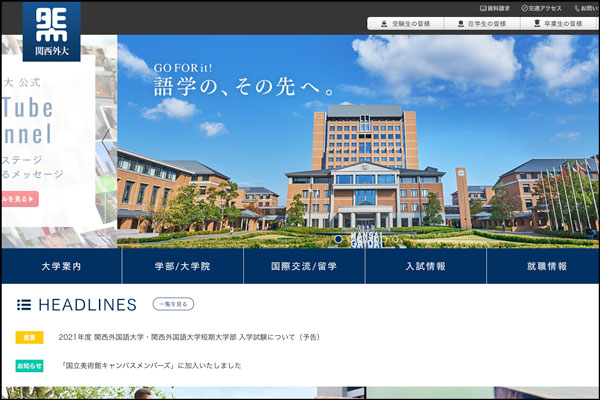Expand the 学部/大学院 navigation menu

point(182,266)
